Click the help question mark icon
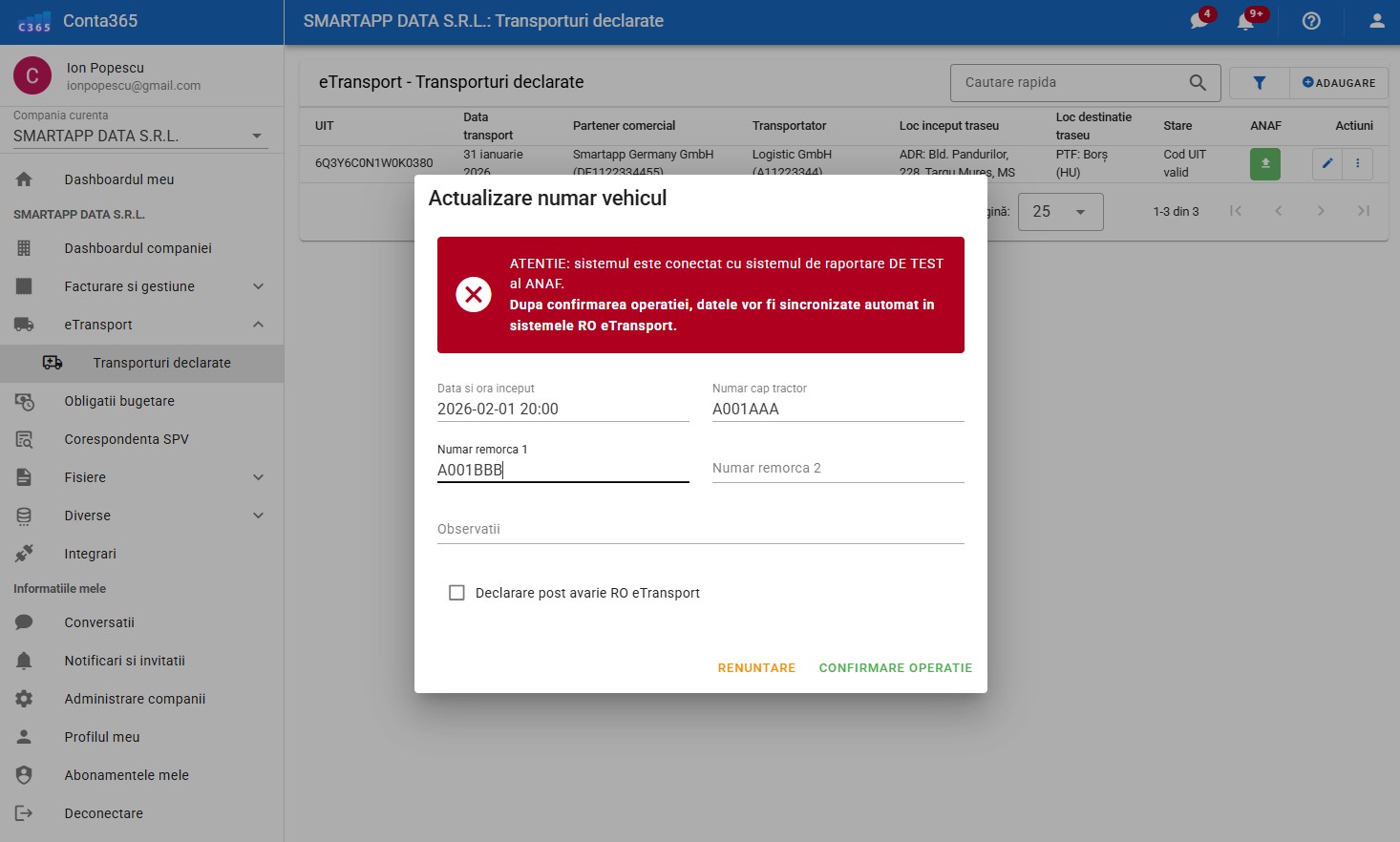Viewport: 1400px width, 842px height. point(1311,21)
